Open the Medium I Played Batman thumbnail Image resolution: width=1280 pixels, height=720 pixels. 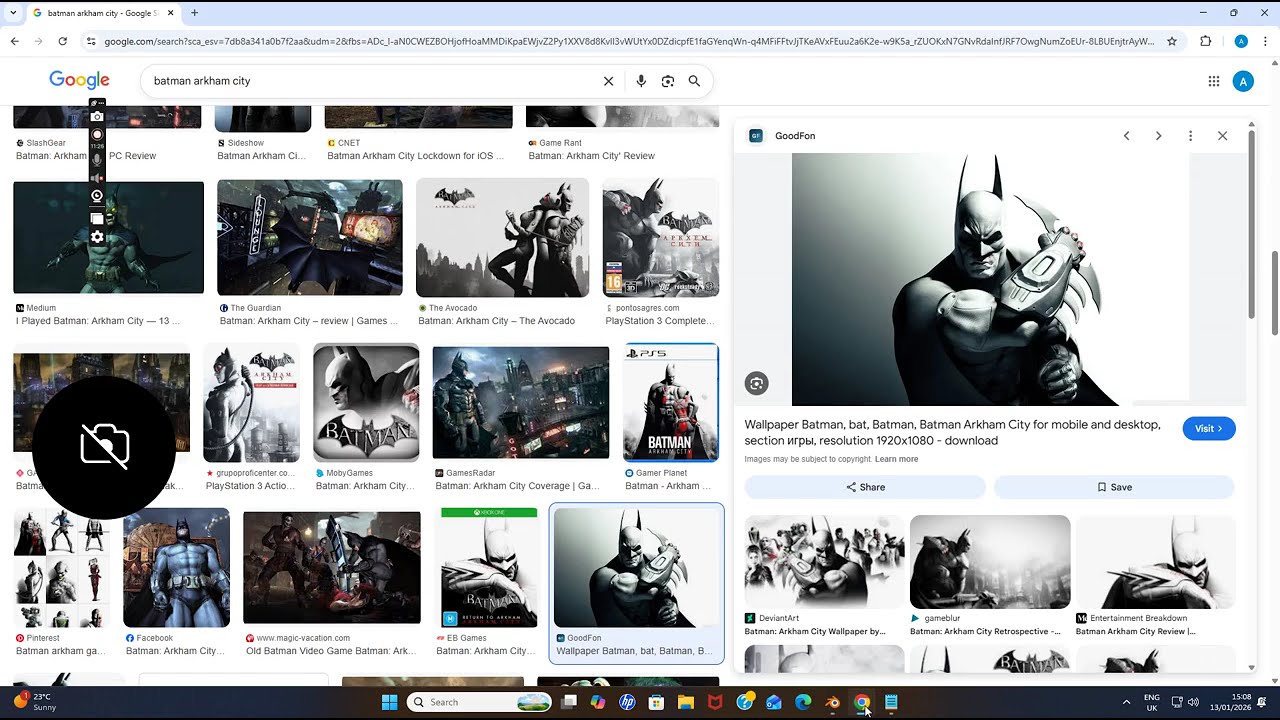pyautogui.click(x=108, y=238)
